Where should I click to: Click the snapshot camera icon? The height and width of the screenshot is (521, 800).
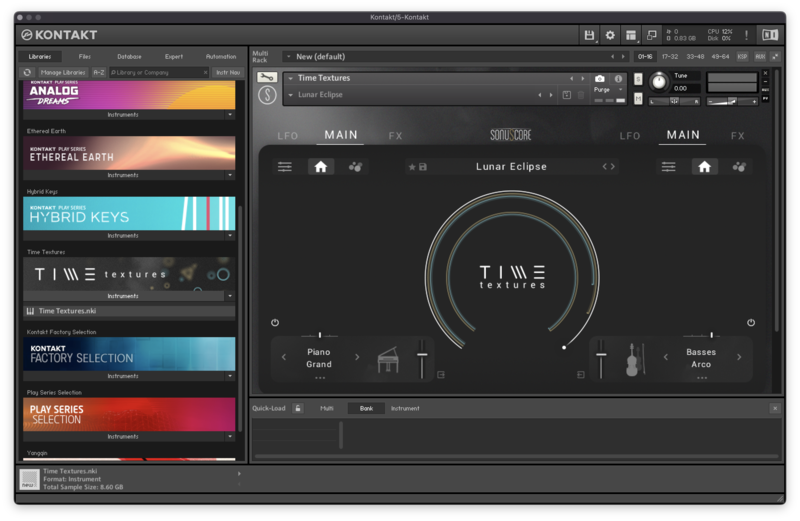pyautogui.click(x=600, y=78)
